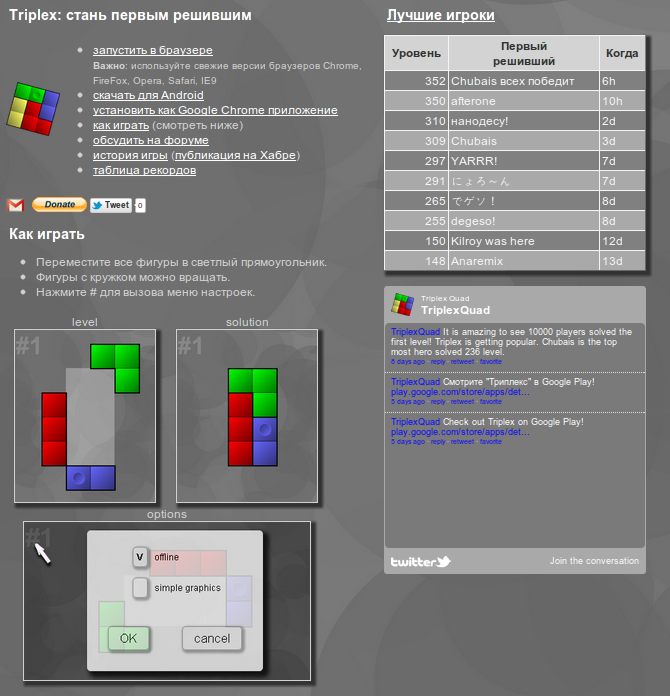Open the 'таблица рекордов' link
The height and width of the screenshot is (696, 670).
(x=144, y=170)
